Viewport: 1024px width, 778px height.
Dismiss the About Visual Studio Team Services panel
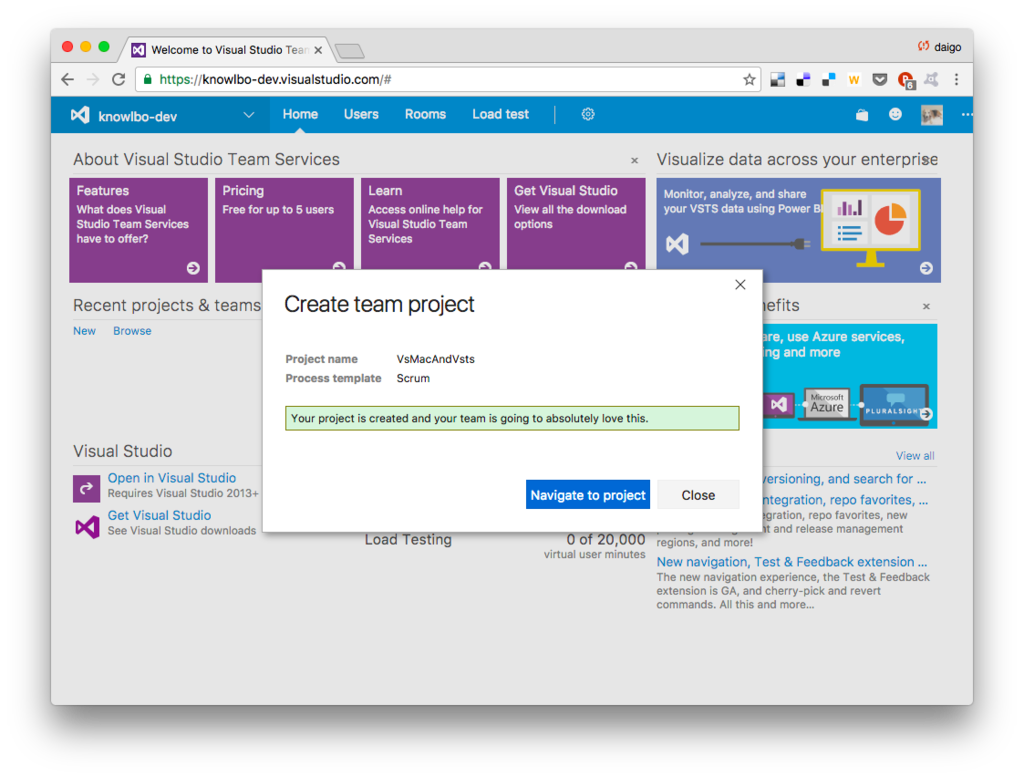pos(634,161)
